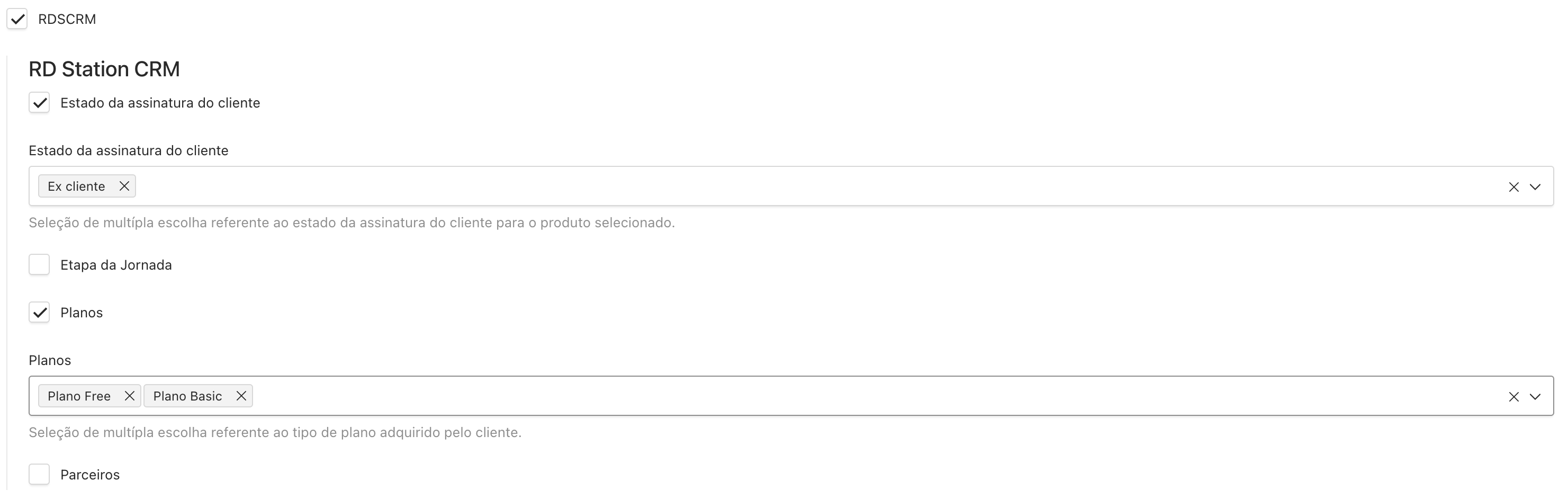Click the RD Station CRM heading
The height and width of the screenshot is (498, 1568).
coord(104,68)
